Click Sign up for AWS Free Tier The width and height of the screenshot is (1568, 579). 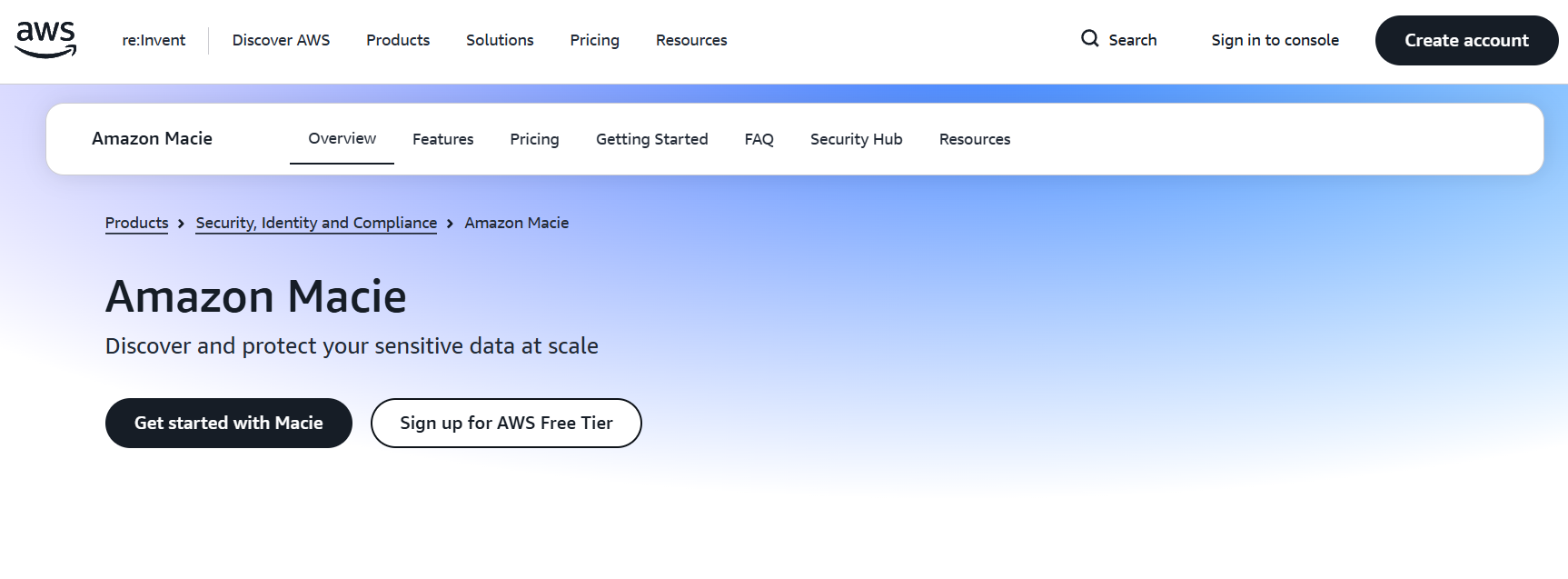(506, 423)
